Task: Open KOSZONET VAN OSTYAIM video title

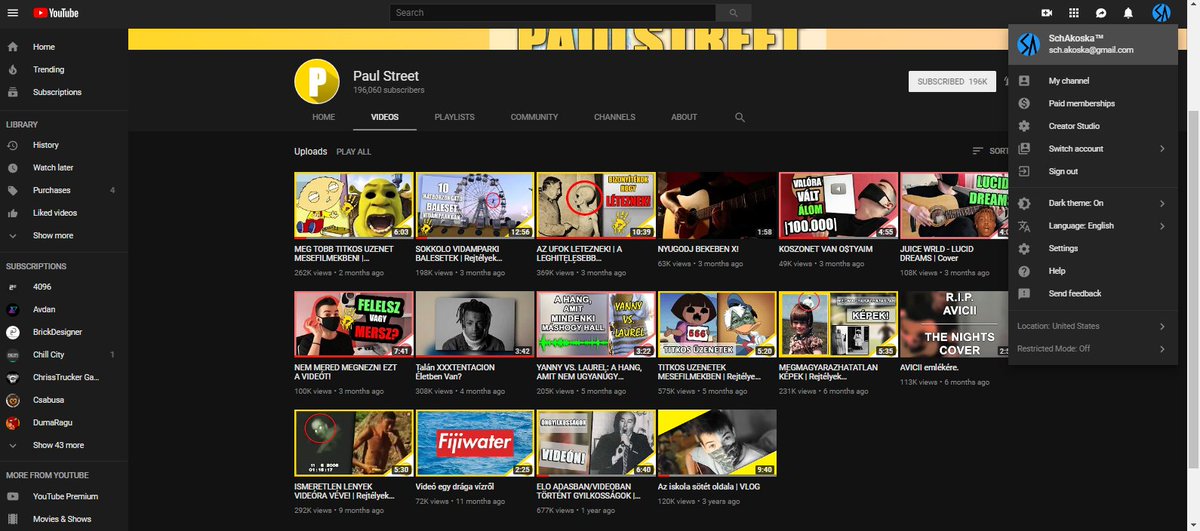Action: coord(826,249)
